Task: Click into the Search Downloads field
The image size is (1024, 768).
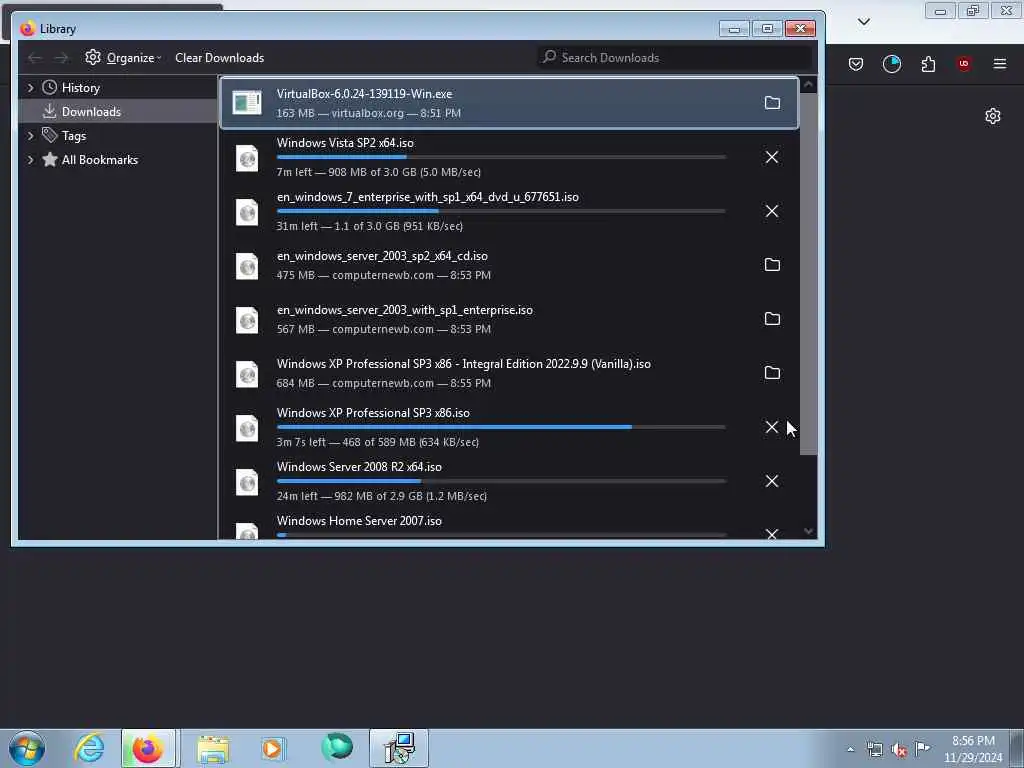Action: click(675, 57)
